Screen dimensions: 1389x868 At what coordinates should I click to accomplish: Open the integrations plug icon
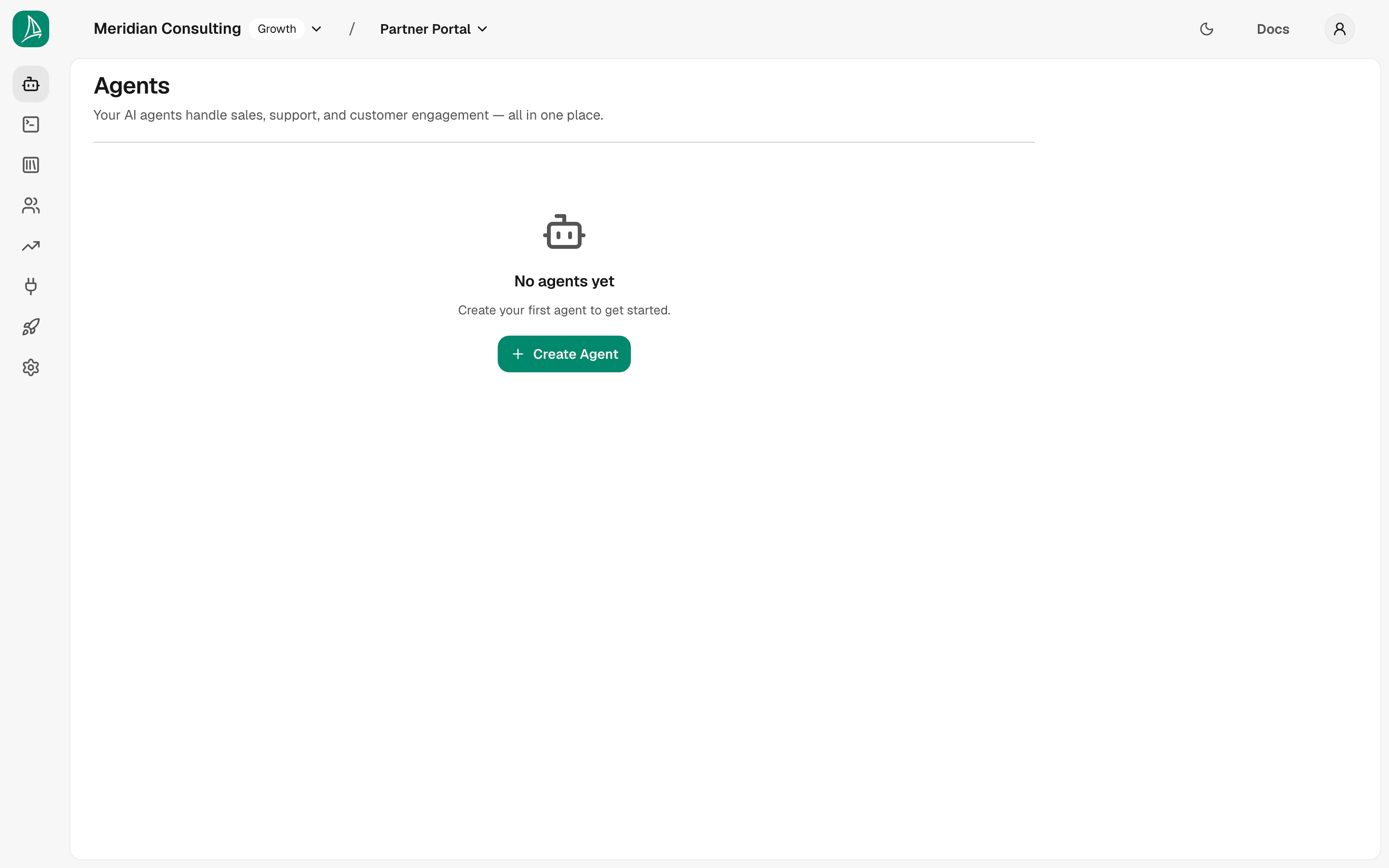[x=31, y=286]
